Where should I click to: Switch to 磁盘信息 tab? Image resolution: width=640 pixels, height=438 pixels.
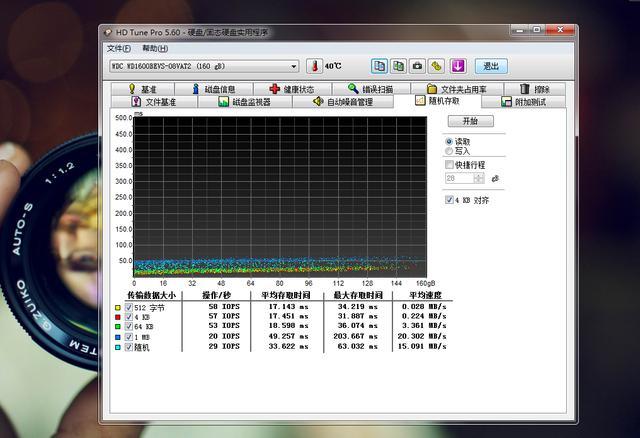214,89
